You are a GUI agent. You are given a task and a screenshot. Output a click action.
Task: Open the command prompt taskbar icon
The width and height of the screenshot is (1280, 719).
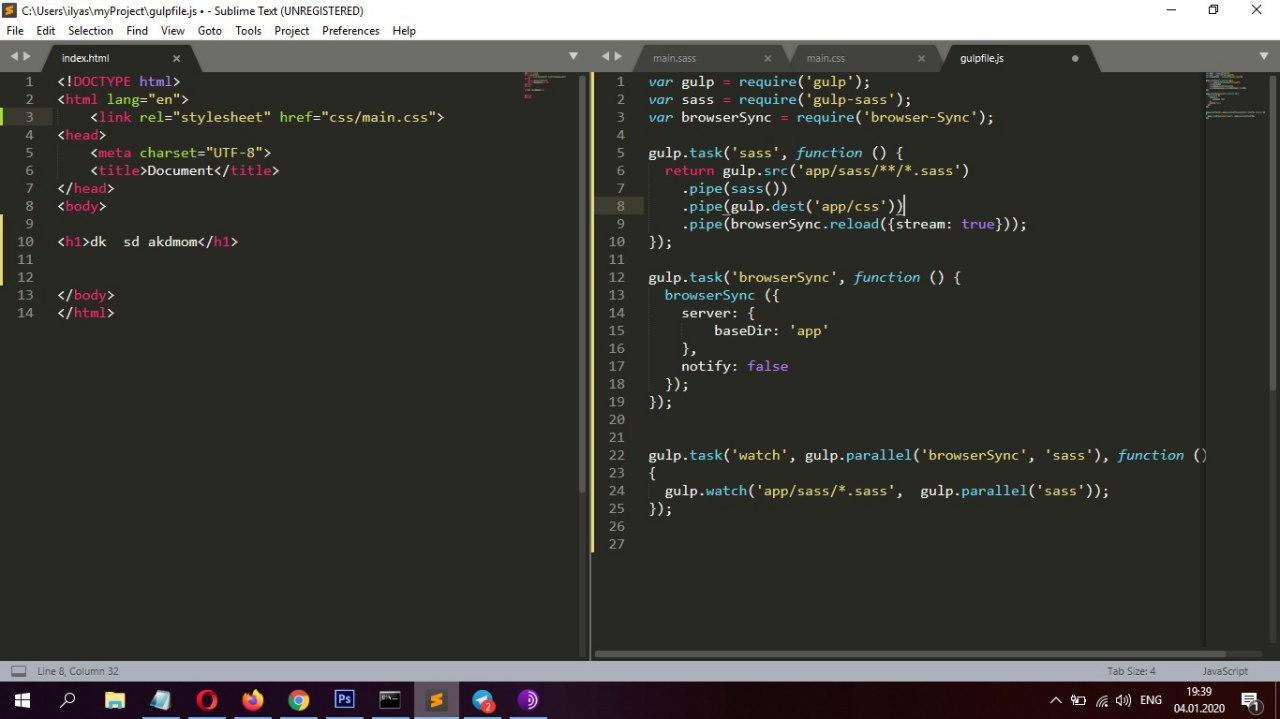(391, 700)
